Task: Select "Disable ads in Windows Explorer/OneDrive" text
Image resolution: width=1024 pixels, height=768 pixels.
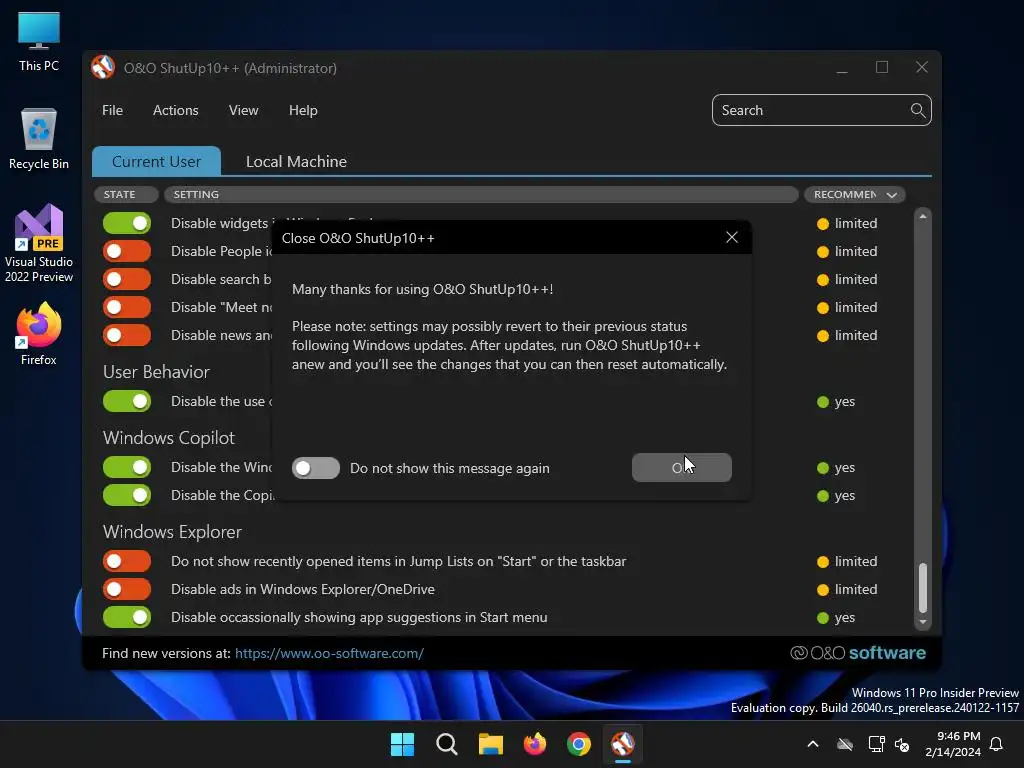Action: pos(303,590)
